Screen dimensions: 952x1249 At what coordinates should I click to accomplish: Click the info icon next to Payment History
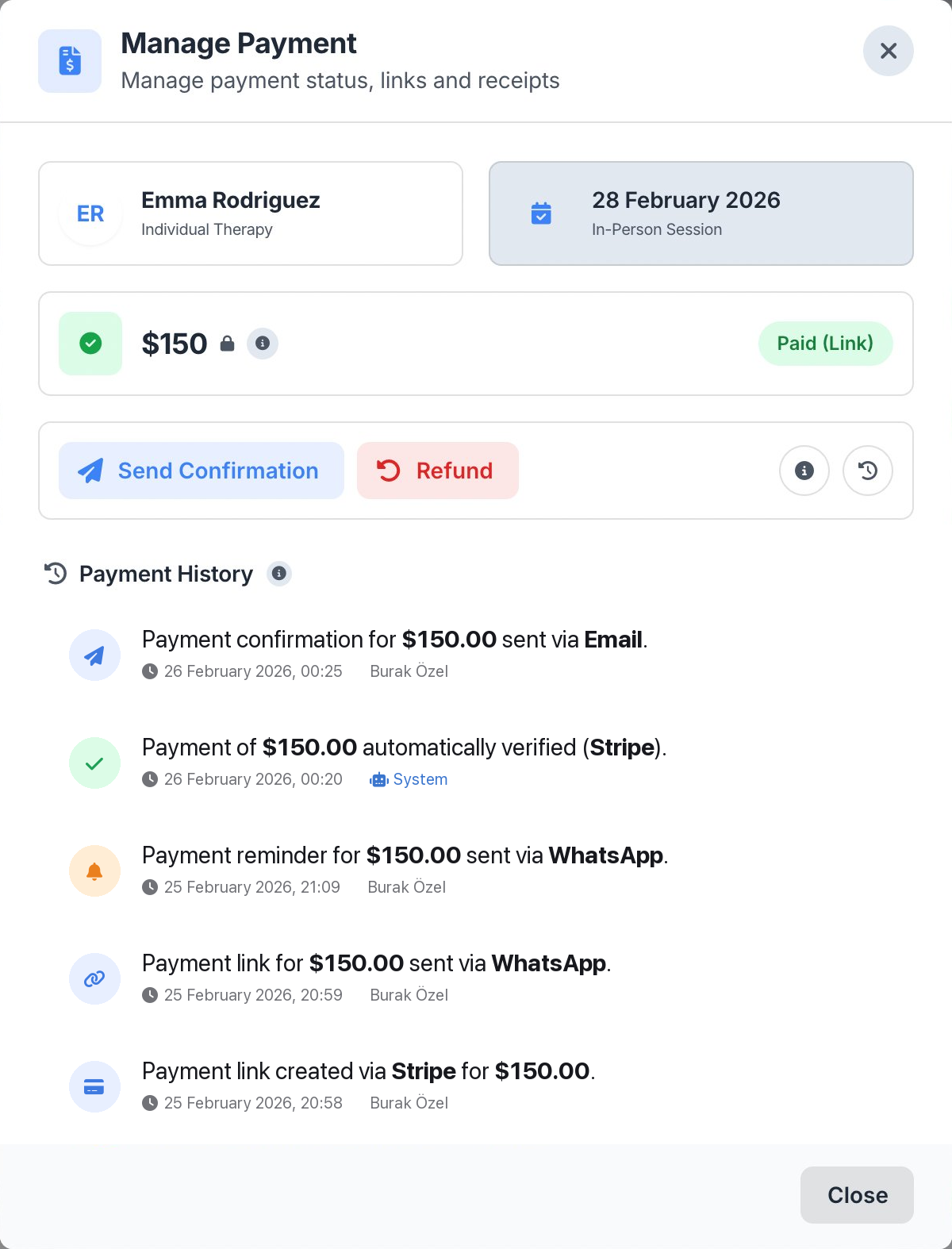[279, 573]
